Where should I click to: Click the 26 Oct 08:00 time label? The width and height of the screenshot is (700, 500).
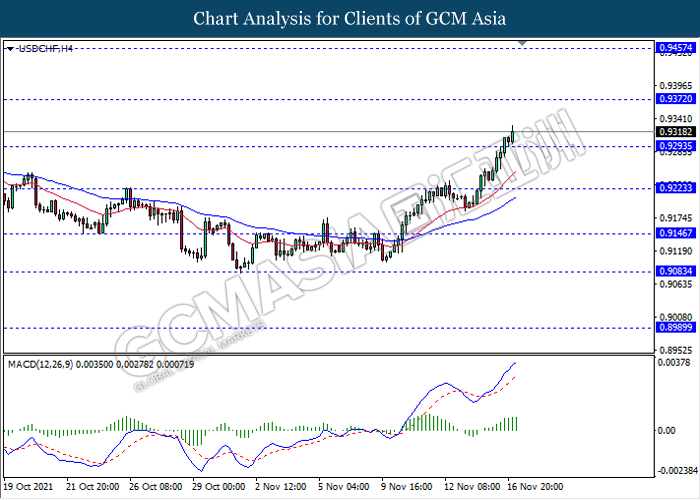155,487
